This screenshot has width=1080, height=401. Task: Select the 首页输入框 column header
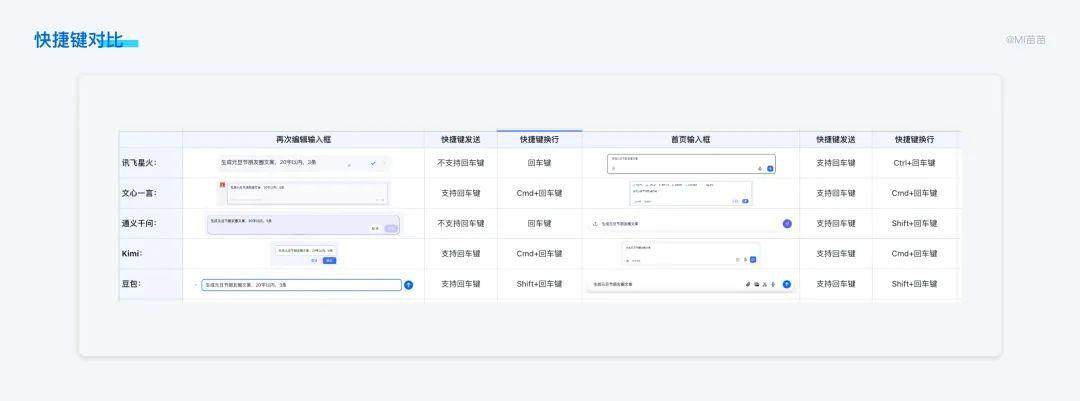tap(691, 139)
